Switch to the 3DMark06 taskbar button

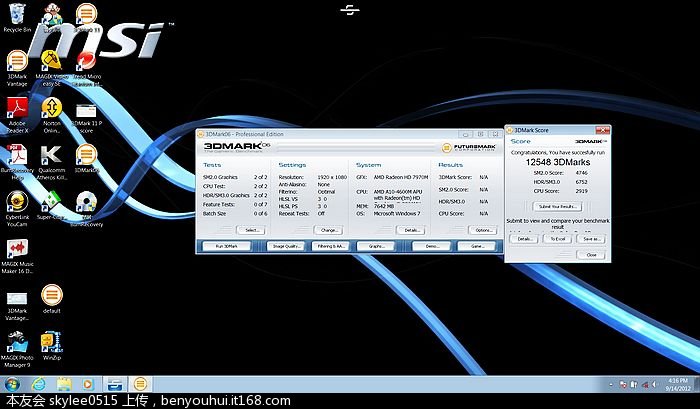coord(140,384)
